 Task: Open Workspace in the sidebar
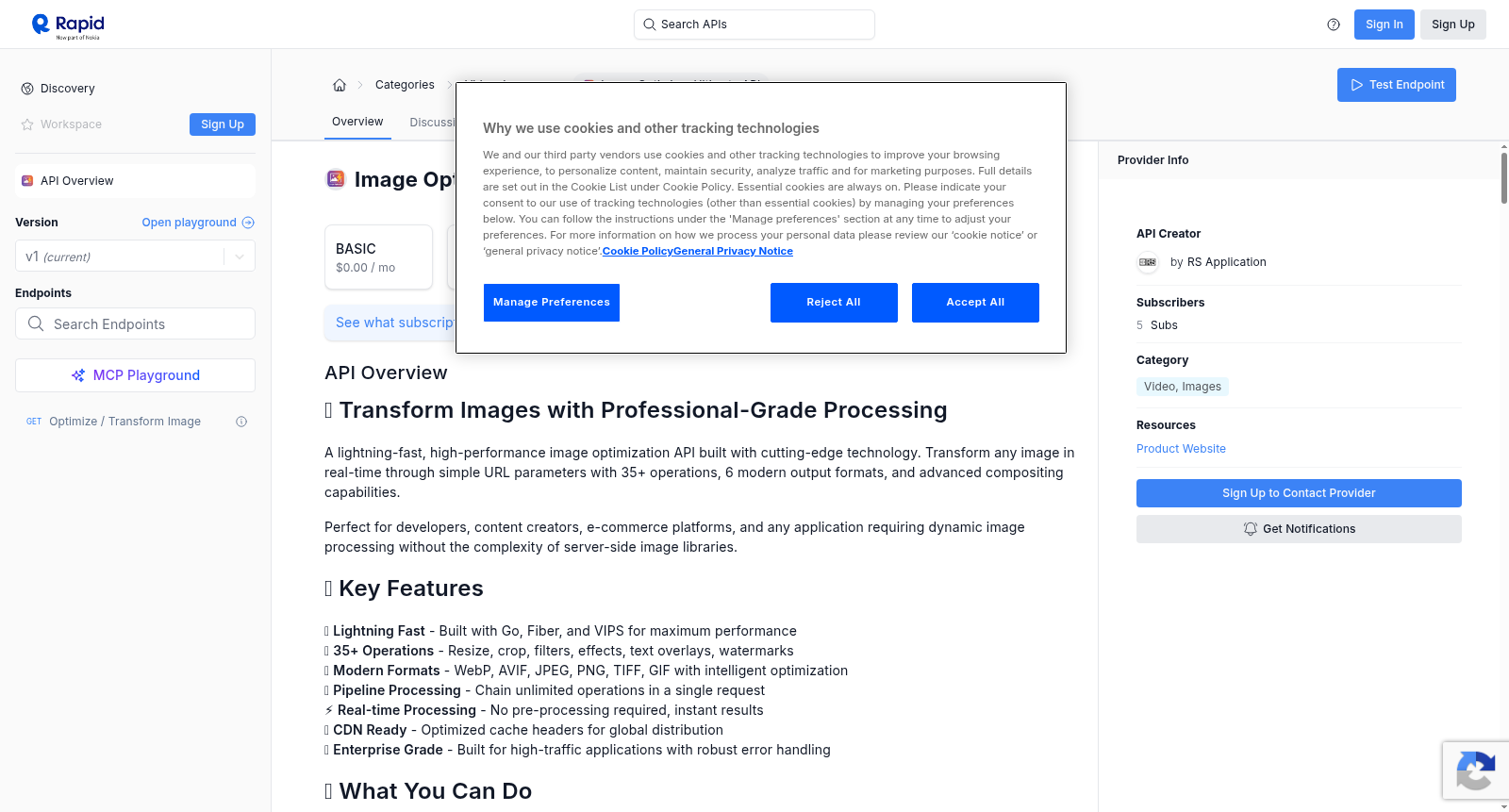tap(71, 124)
